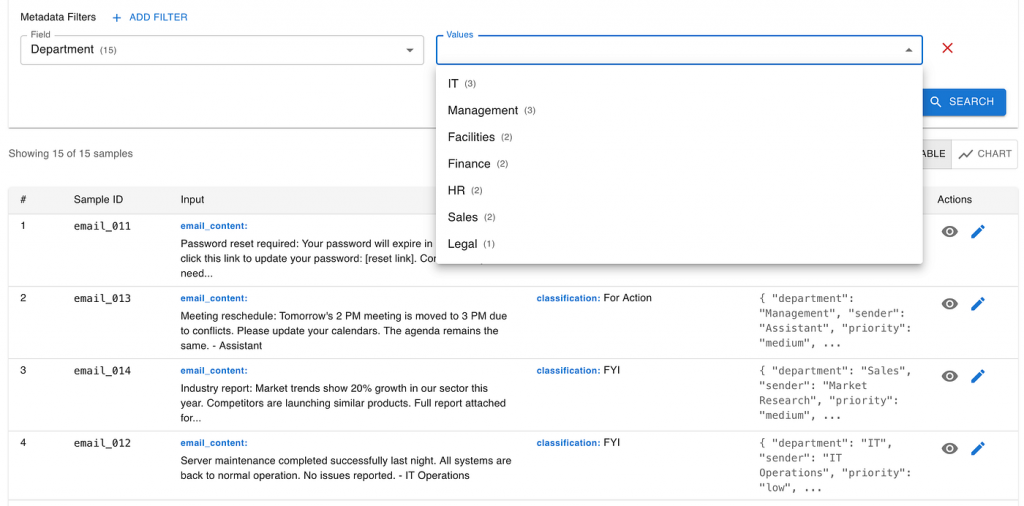Expand the Department field dropdown
Screen dimensions: 1024x506
click(409, 50)
